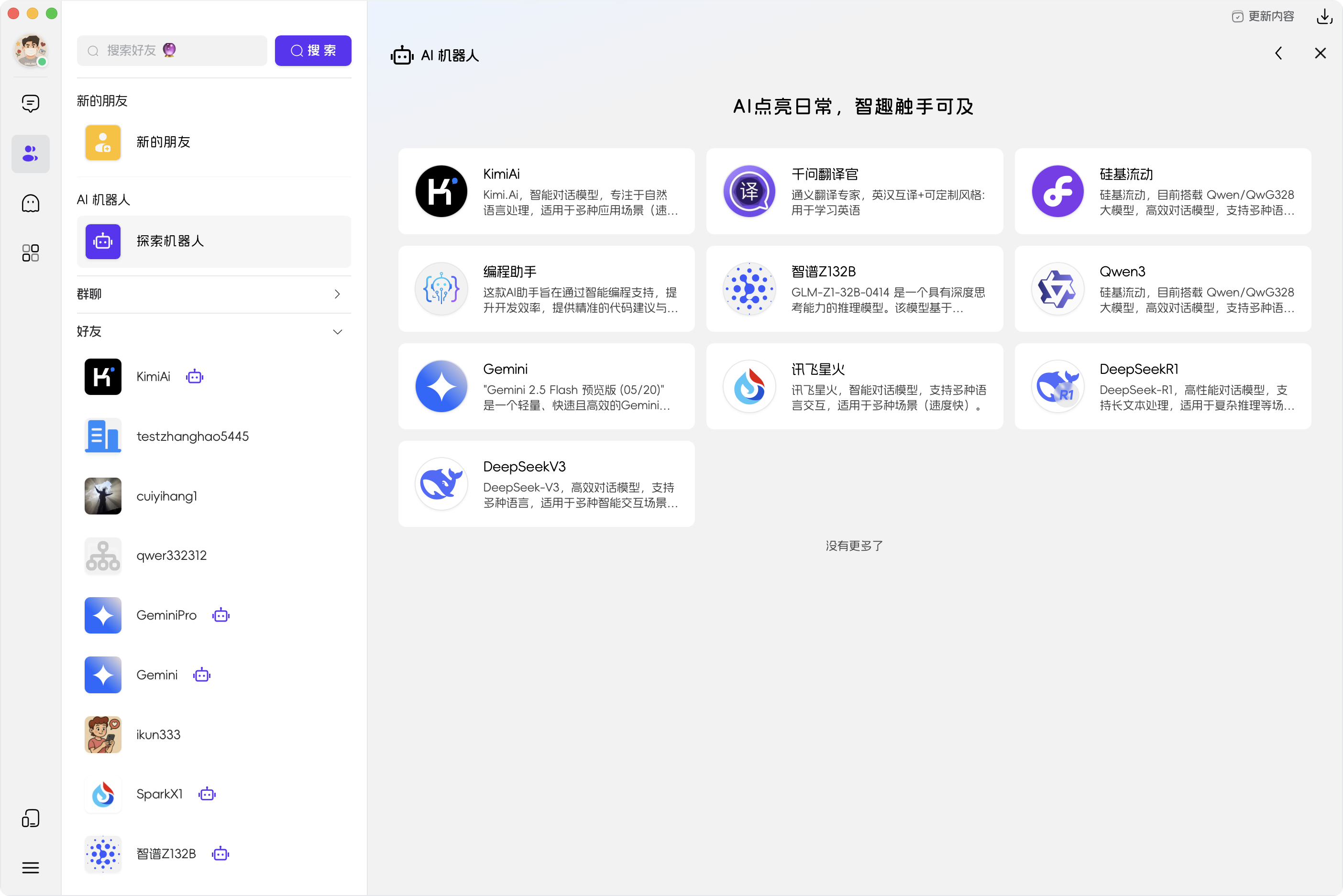The image size is (1343, 896).
Task: Expand the 群聊 section chevron
Action: (x=337, y=295)
